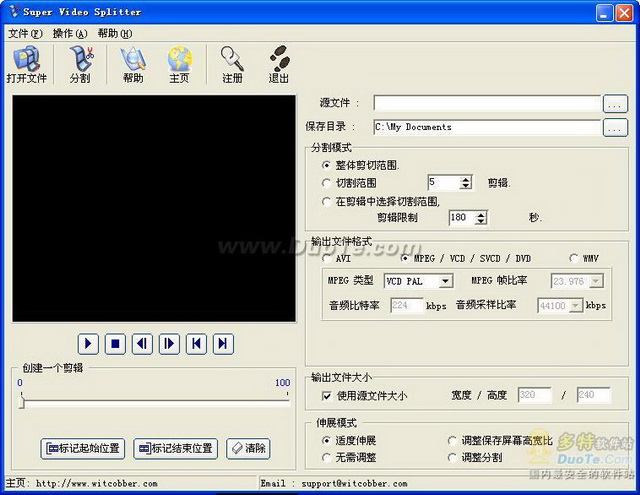Click the 注册 (Register) magnifier icon
The width and height of the screenshot is (640, 495).
pos(232,64)
